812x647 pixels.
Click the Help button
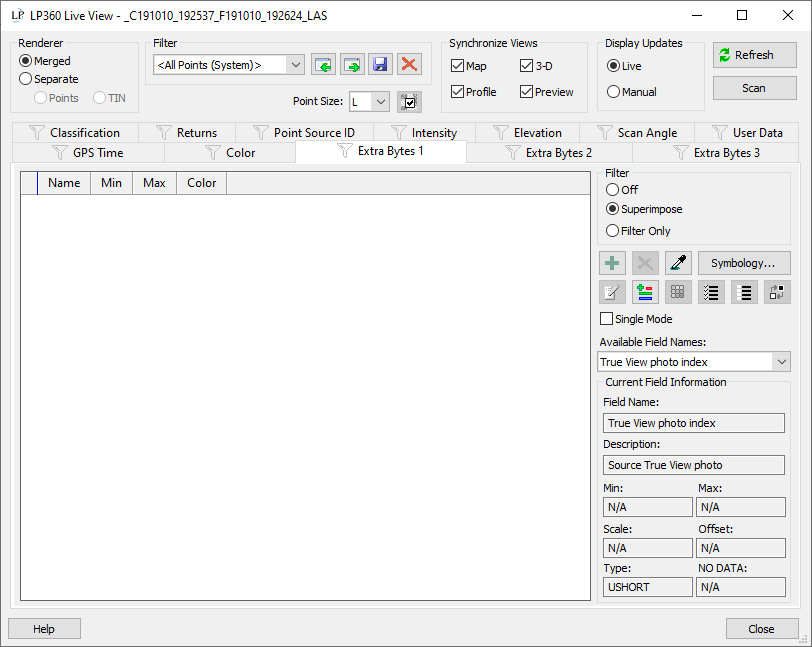[x=44, y=629]
